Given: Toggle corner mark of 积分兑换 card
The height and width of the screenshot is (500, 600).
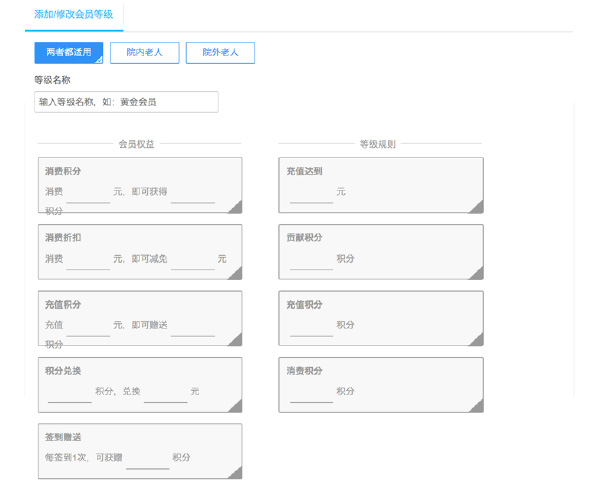Looking at the screenshot, I should tap(235, 405).
